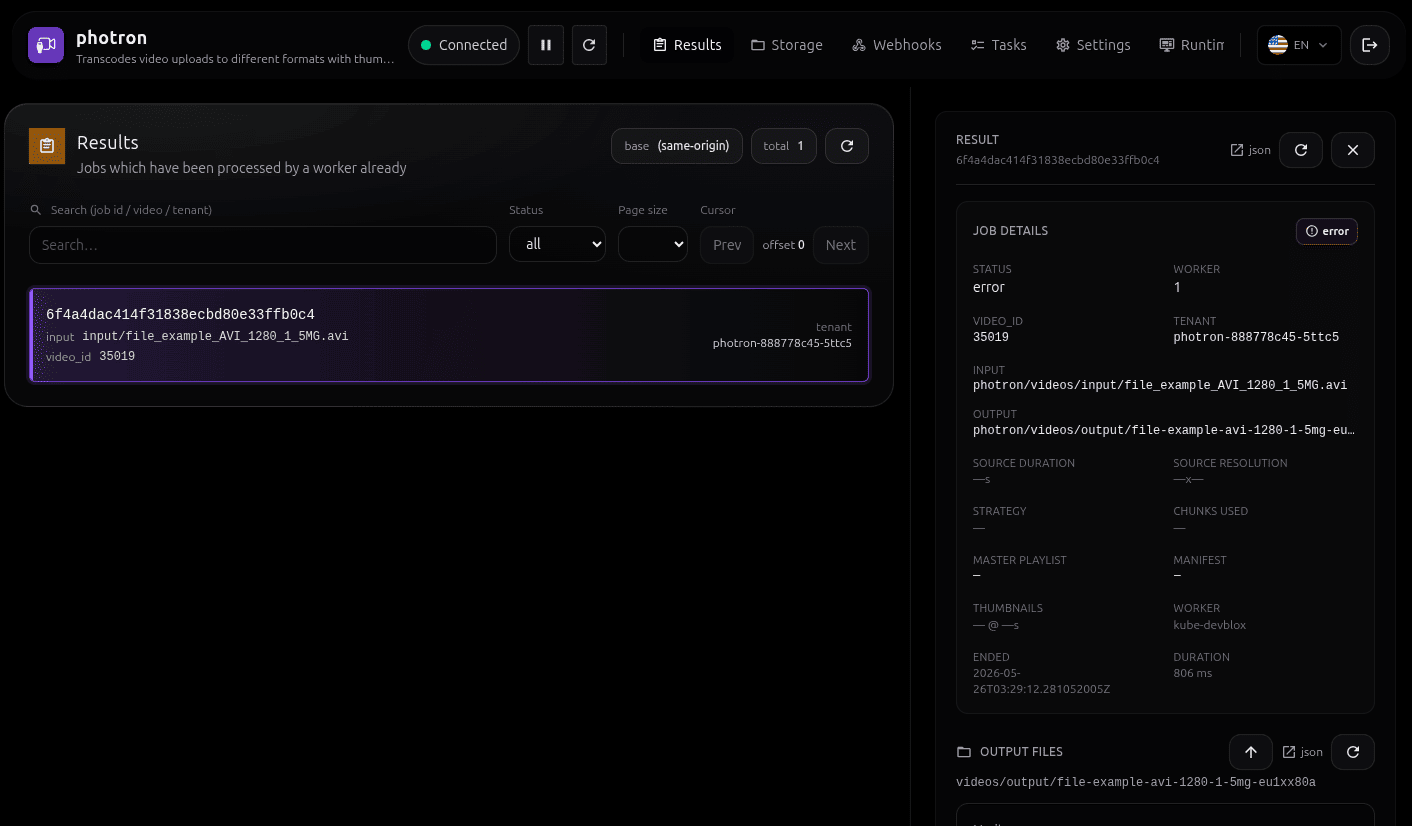Open the Status filter dropdown
Image resolution: width=1412 pixels, height=826 pixels.
click(x=557, y=244)
